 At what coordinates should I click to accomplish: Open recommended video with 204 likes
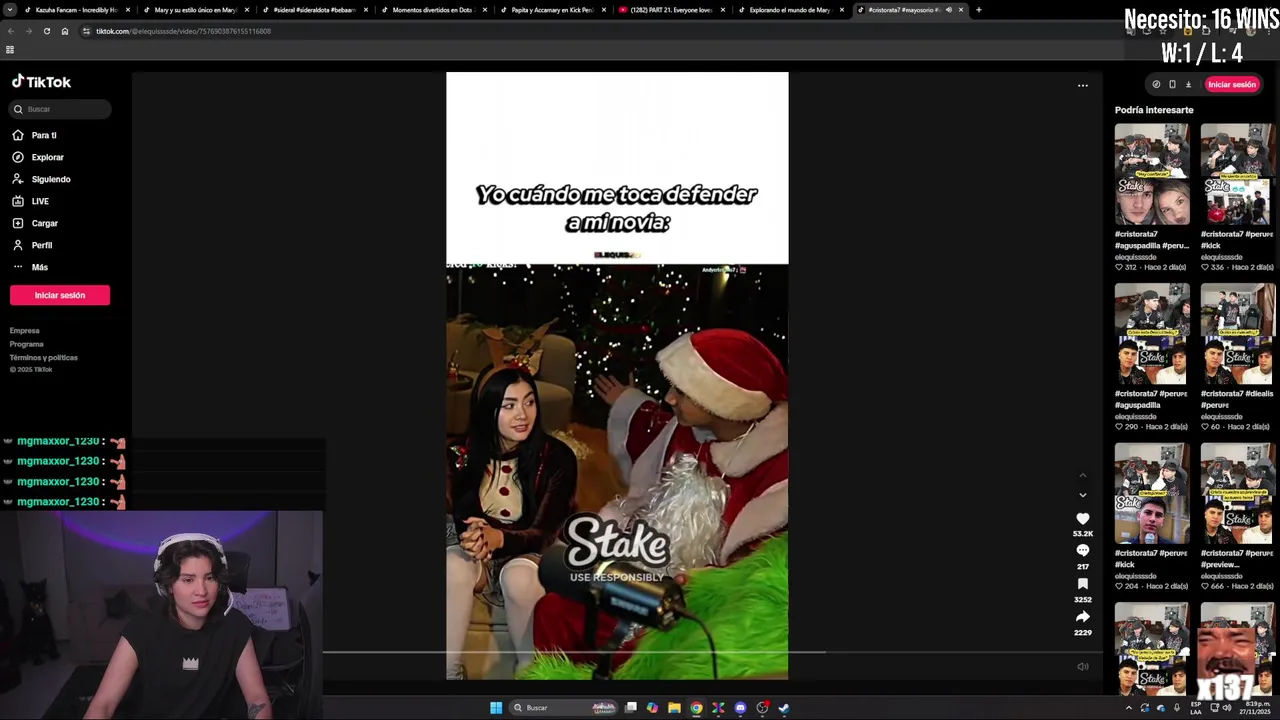click(x=1152, y=494)
